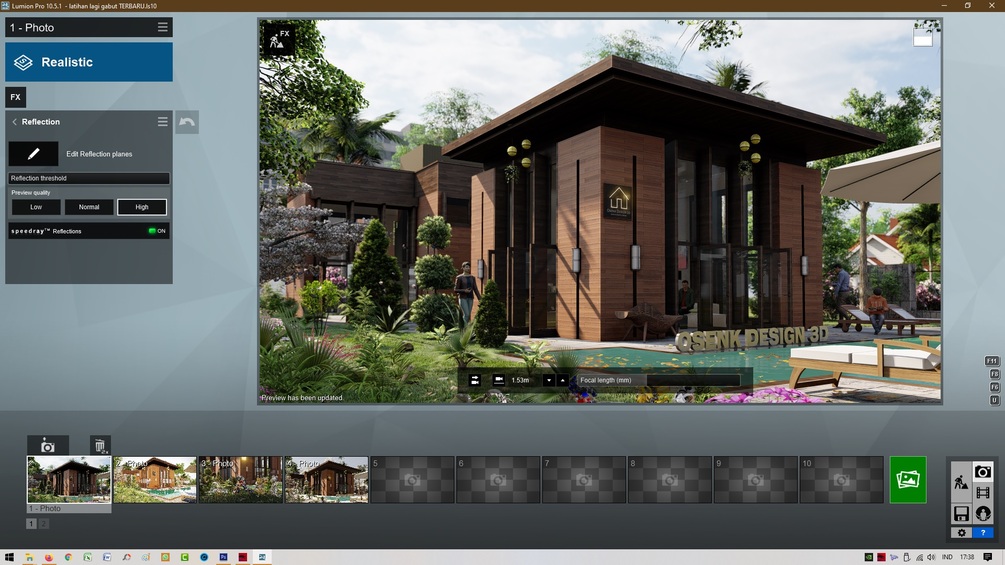
Task: Click the Realistic style button
Action: (x=89, y=62)
